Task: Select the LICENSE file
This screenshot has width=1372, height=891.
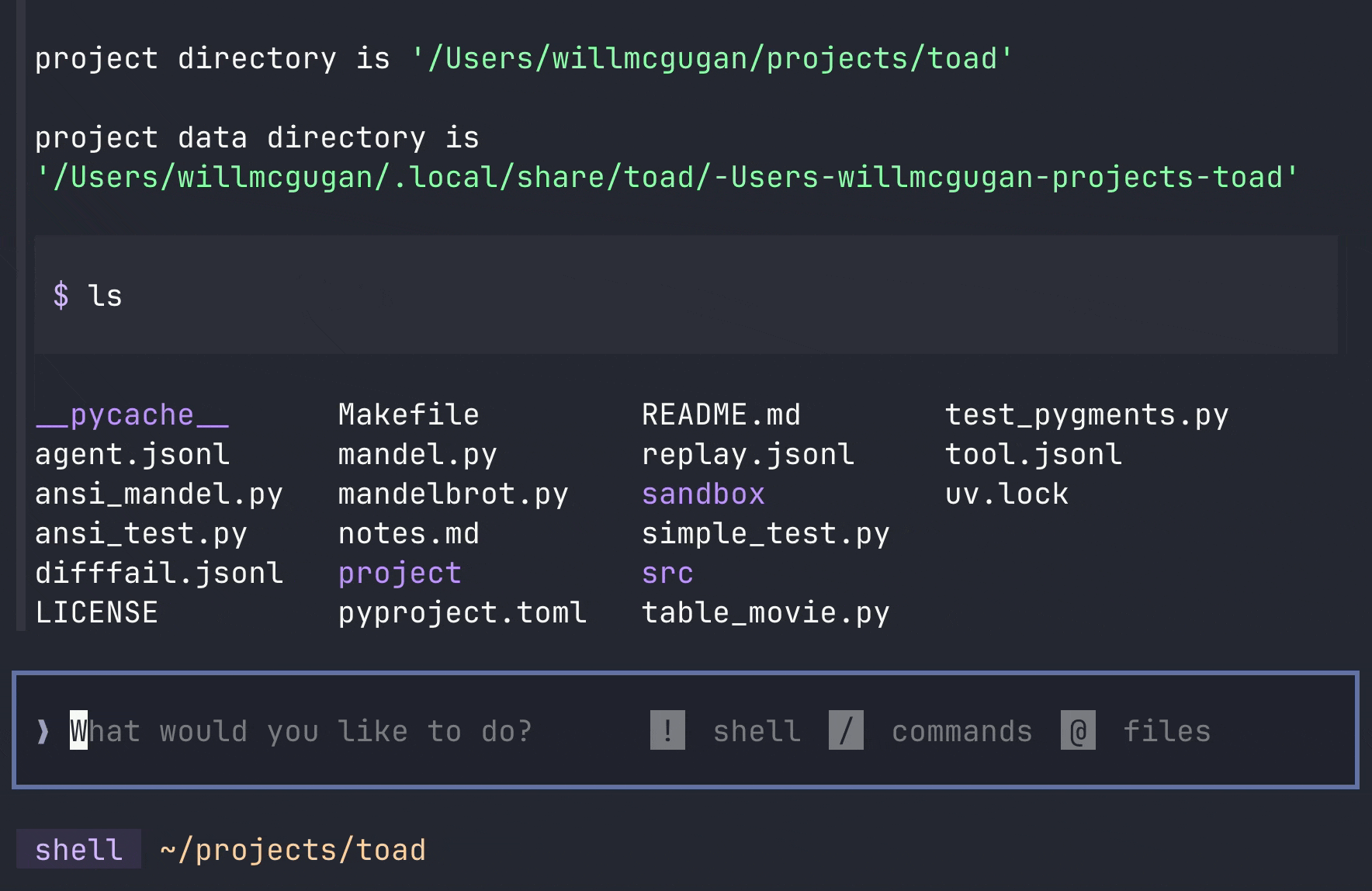Action: coord(95,612)
